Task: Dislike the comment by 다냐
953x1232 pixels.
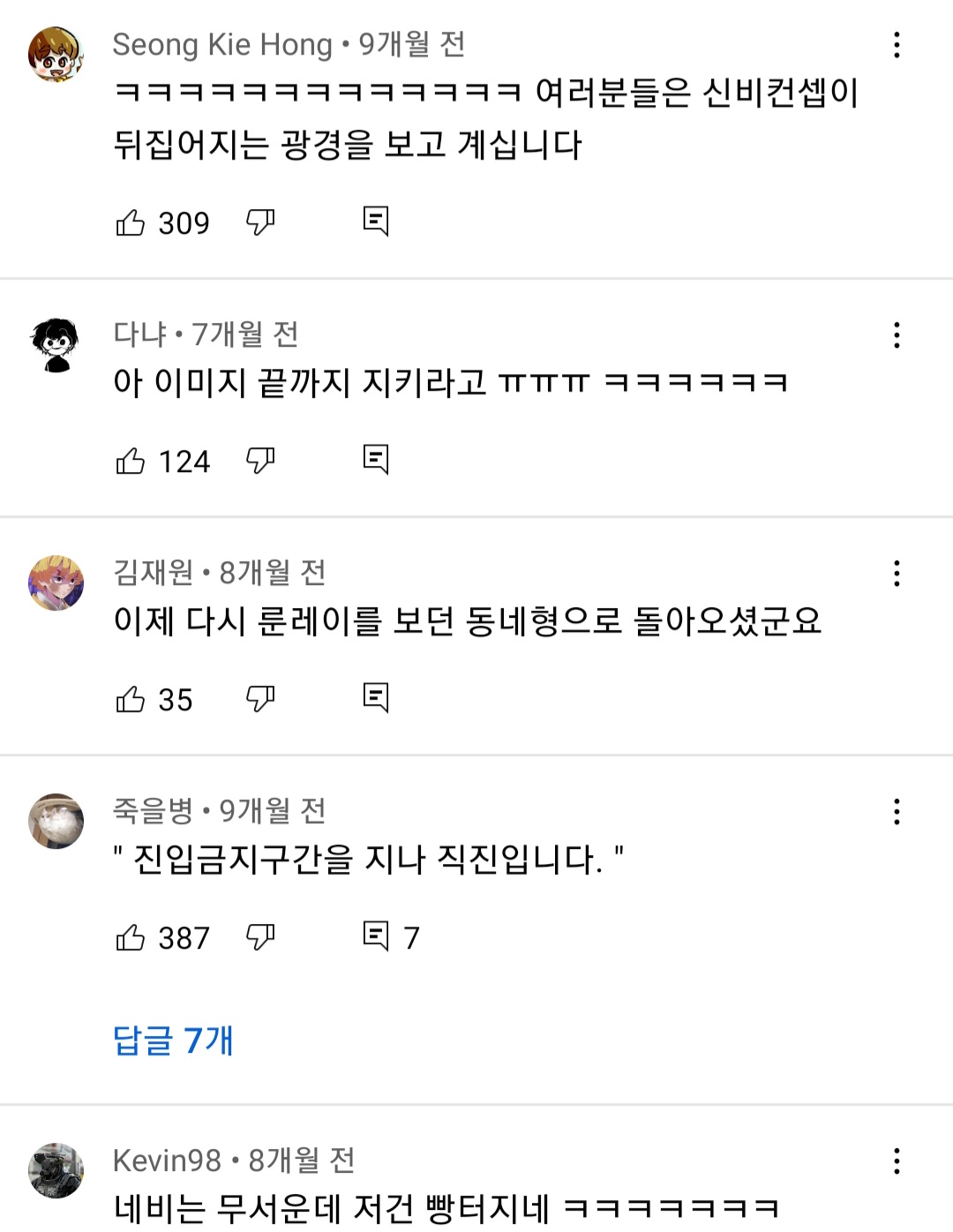Action: tap(260, 461)
